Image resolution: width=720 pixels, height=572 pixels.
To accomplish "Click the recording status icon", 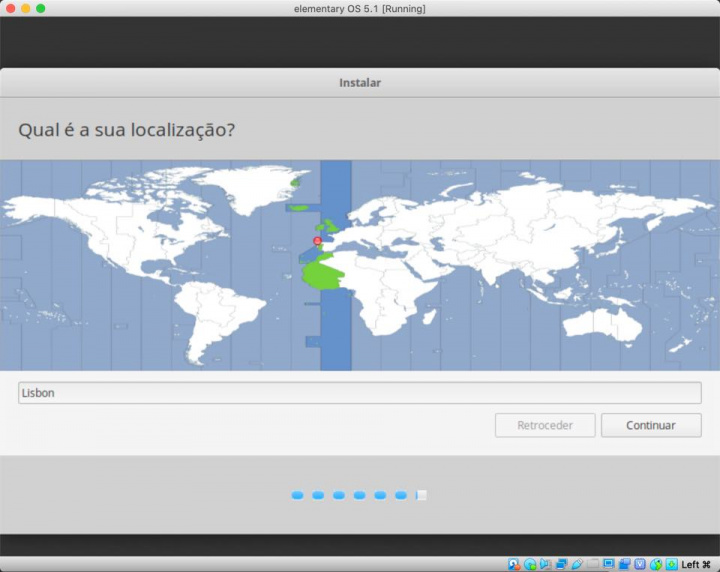I will click(624, 564).
